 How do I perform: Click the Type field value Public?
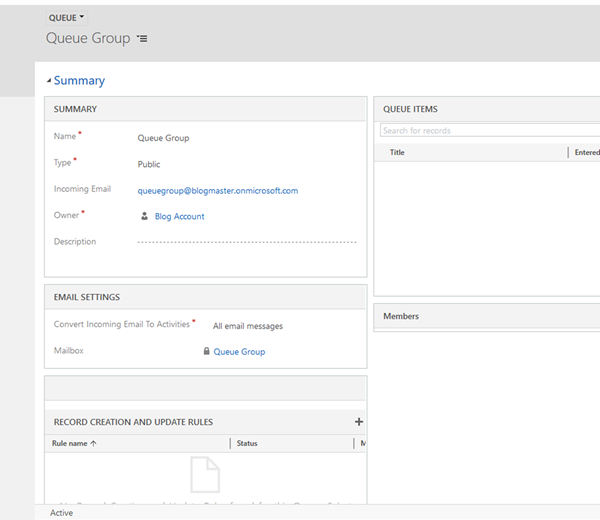[x=149, y=164]
